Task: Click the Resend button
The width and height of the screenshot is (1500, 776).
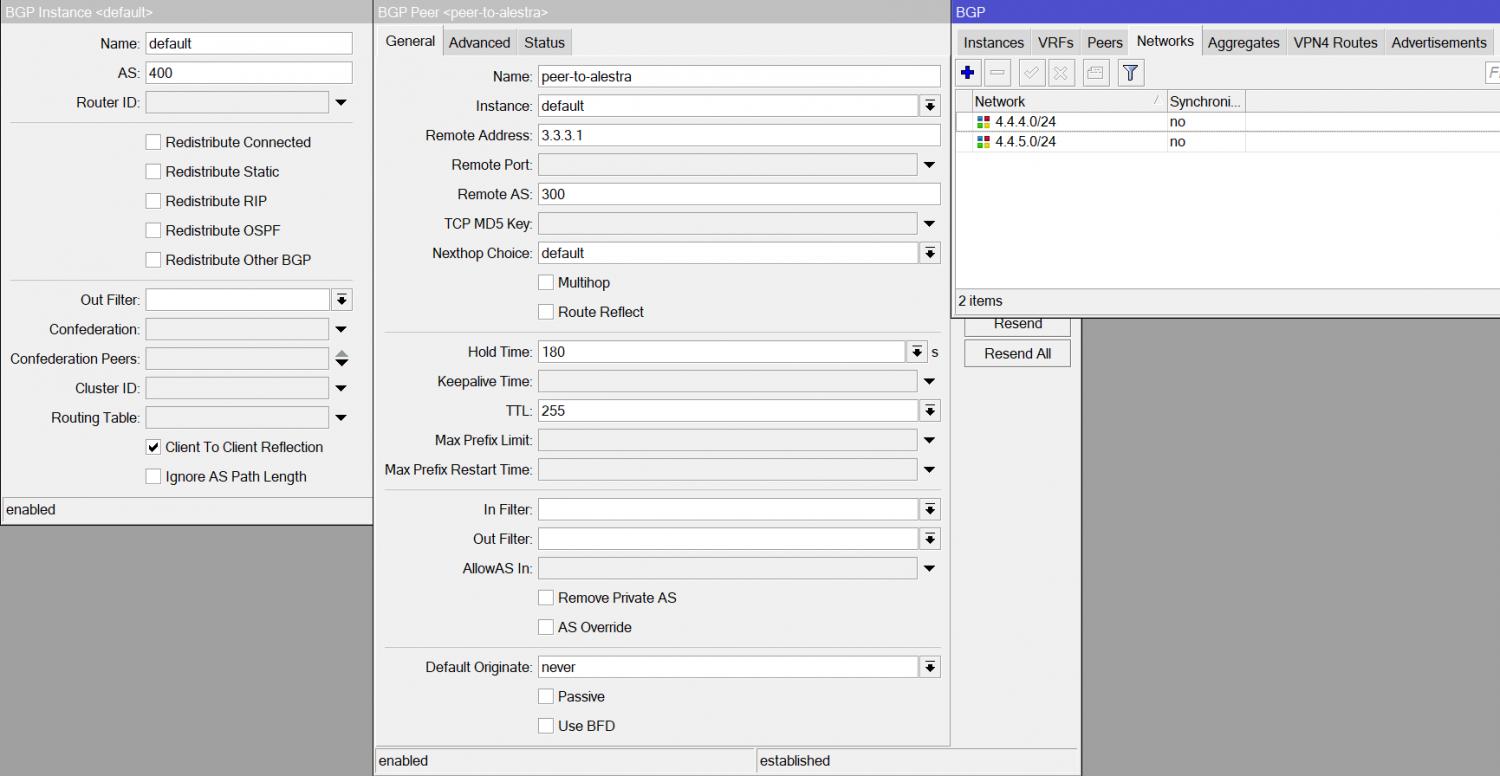Action: [x=1017, y=325]
